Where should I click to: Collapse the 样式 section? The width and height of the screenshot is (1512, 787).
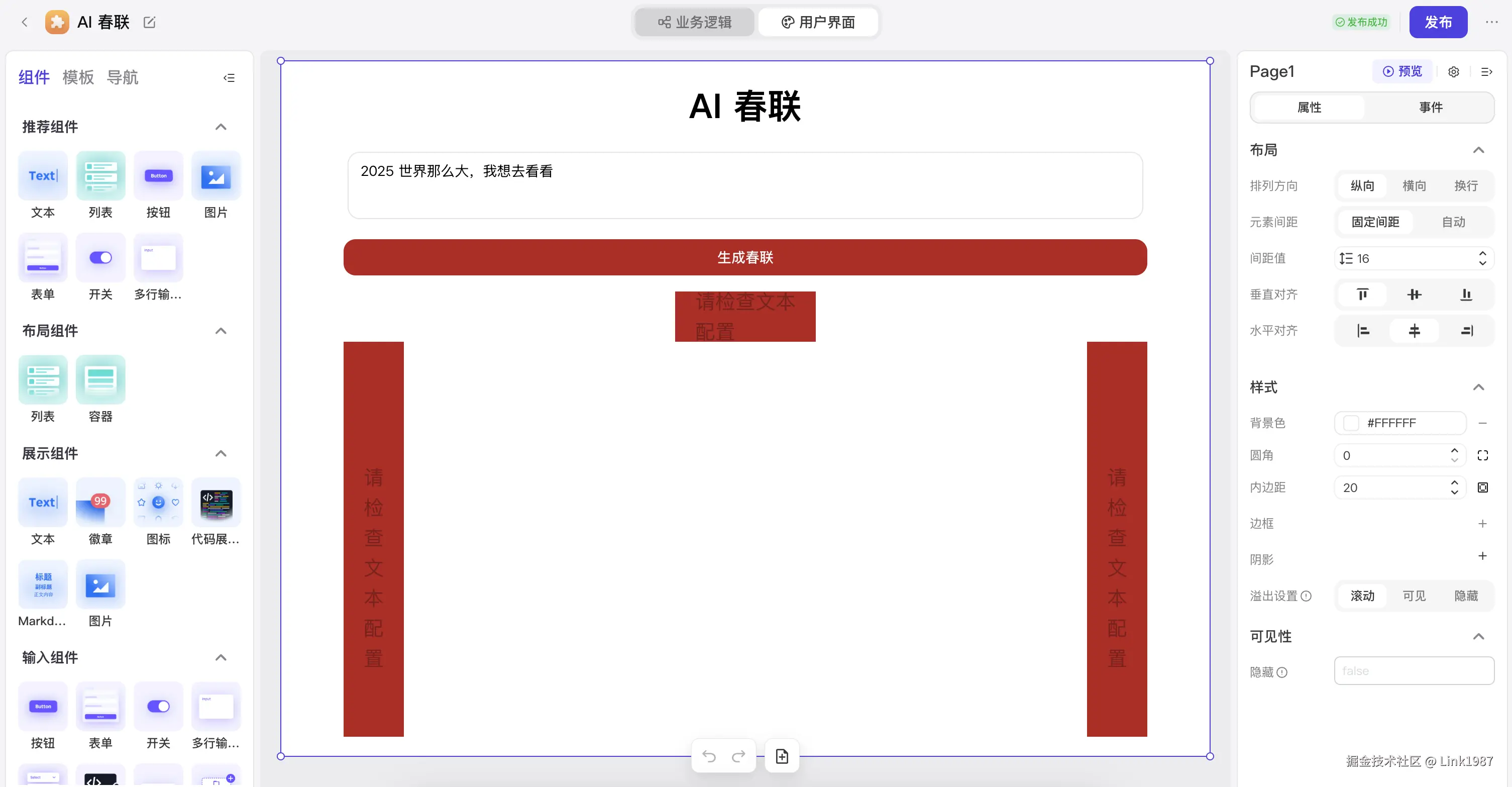point(1478,387)
